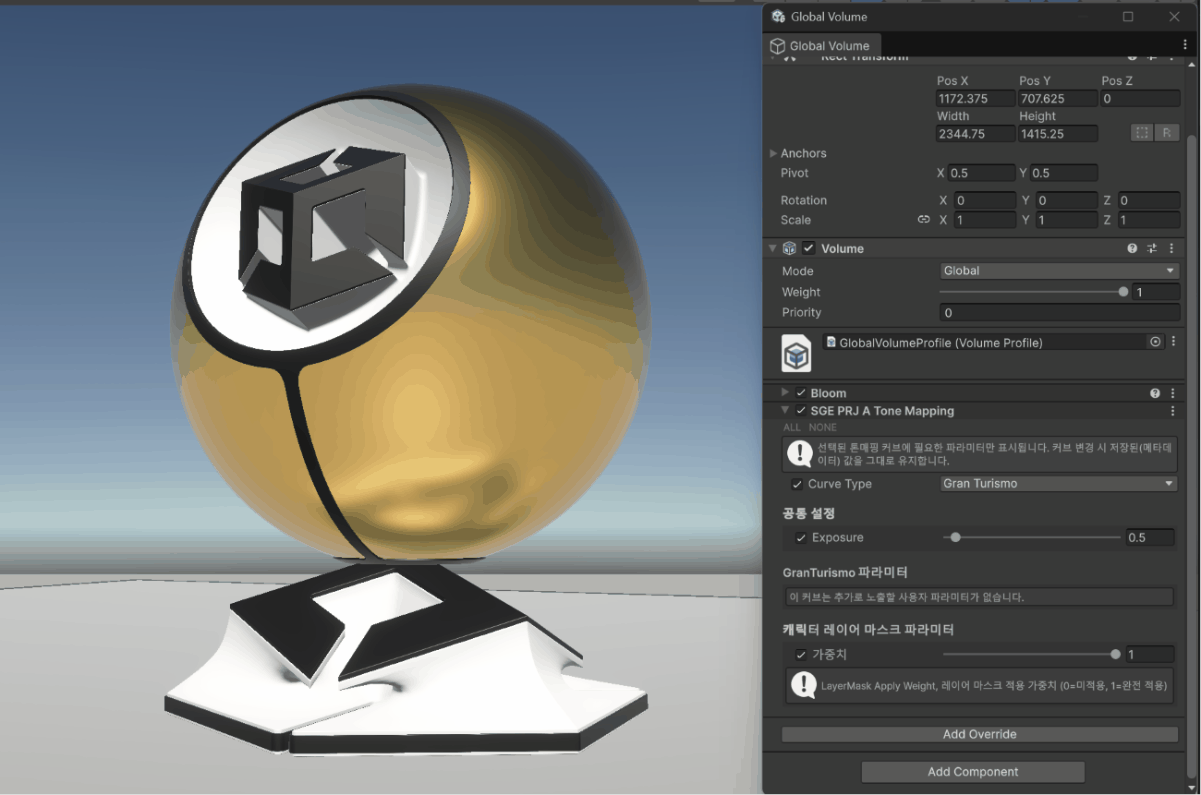Click the Pos Z input field
The image size is (1201, 795).
pos(1140,99)
